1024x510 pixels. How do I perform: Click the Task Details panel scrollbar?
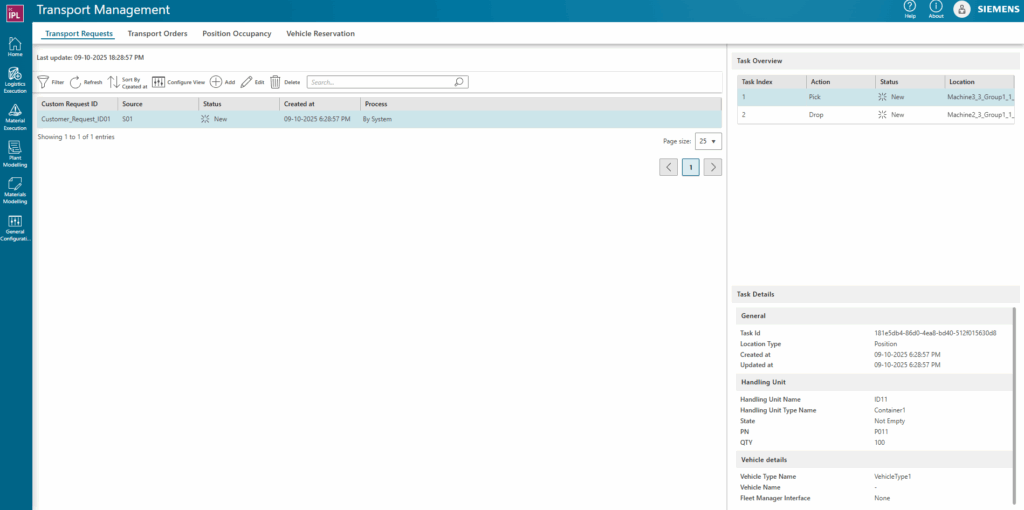coord(1014,405)
